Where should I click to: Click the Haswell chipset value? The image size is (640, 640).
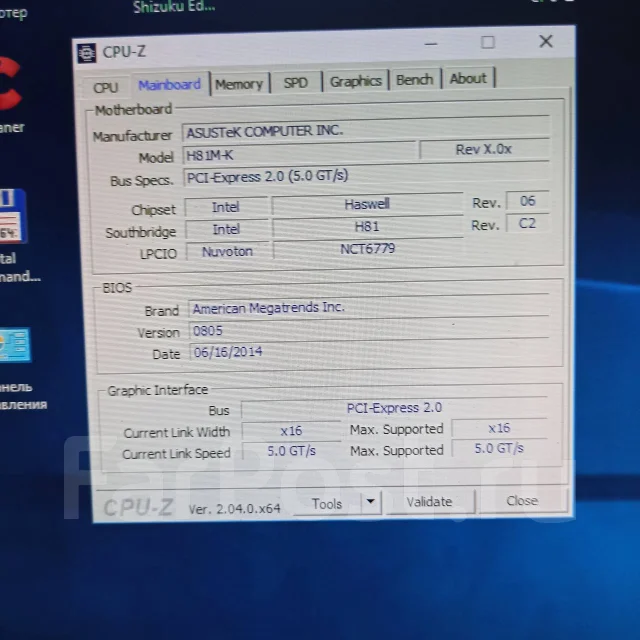tap(367, 204)
